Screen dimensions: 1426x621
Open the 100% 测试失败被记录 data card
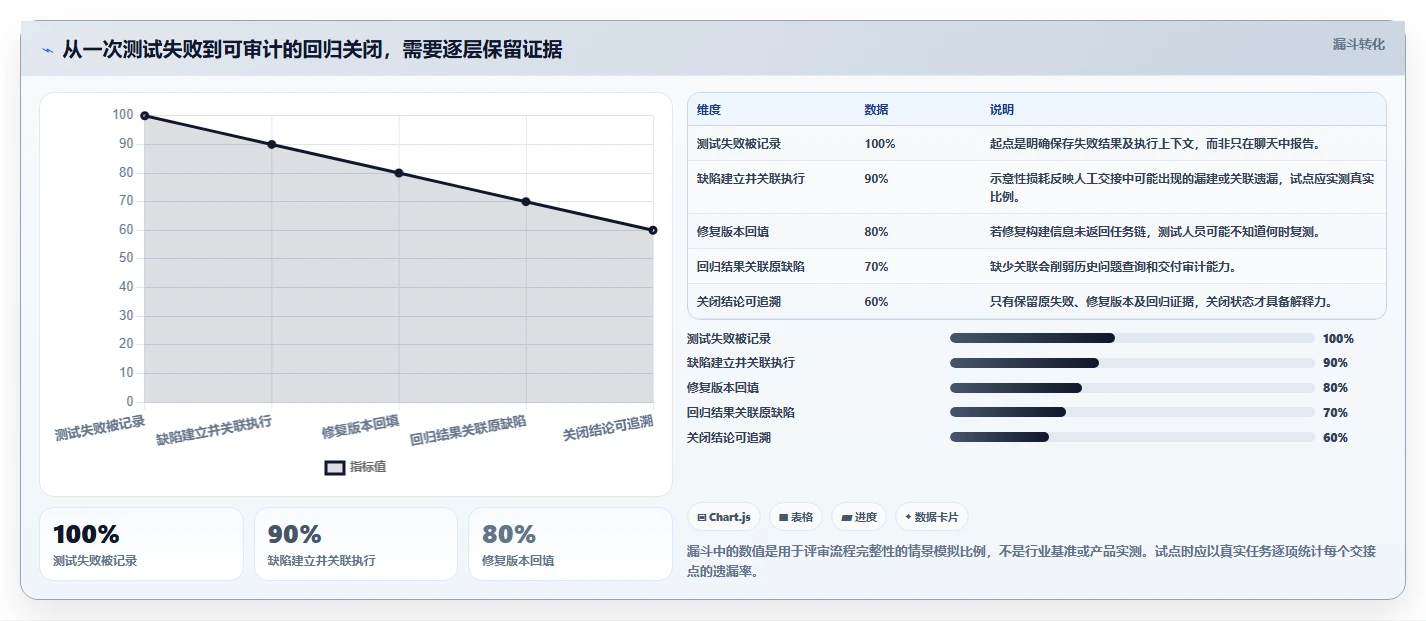[141, 544]
